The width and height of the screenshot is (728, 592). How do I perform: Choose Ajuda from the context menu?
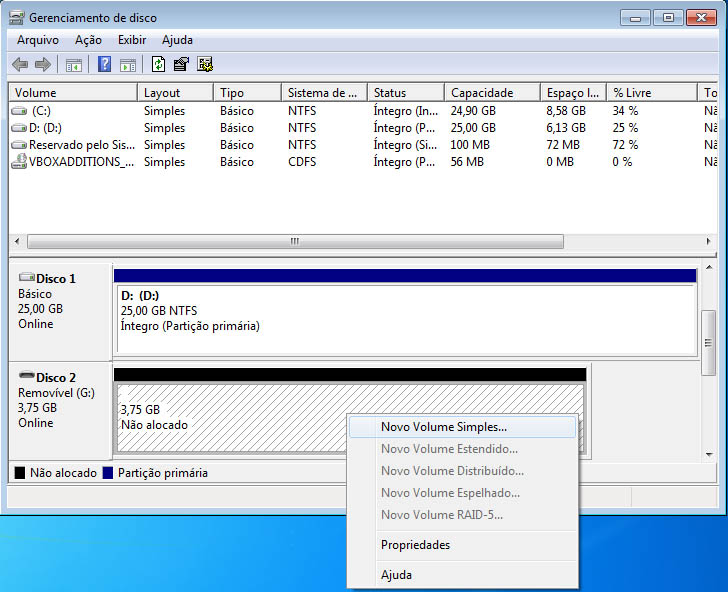(462, 575)
